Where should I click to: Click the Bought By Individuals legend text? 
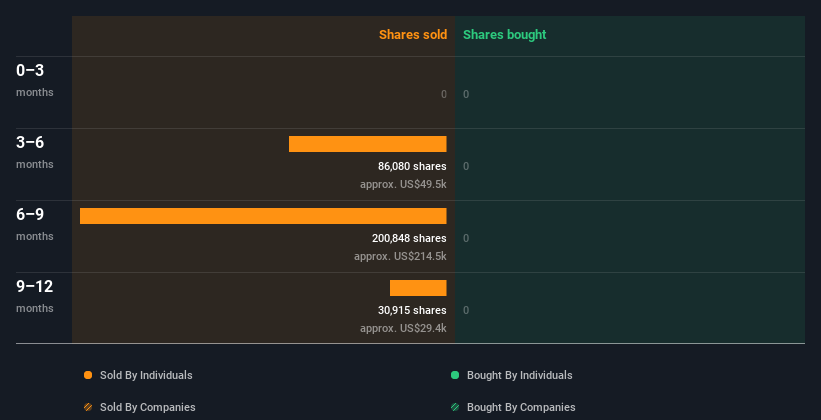point(519,375)
